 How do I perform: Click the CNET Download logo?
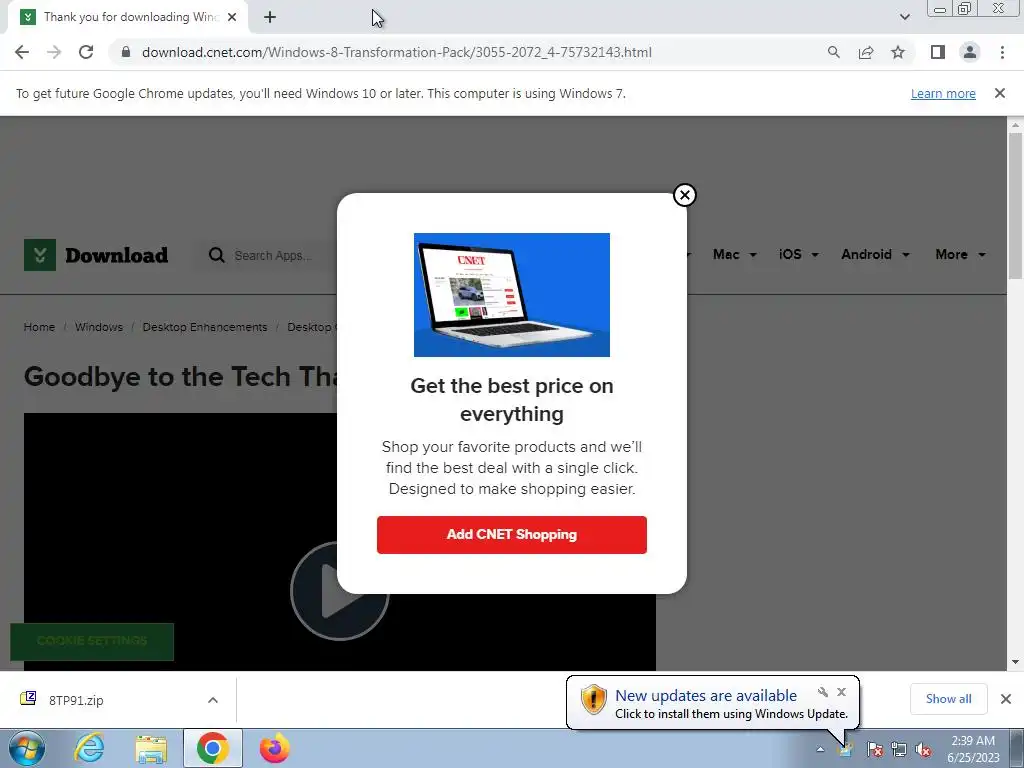(x=96, y=255)
